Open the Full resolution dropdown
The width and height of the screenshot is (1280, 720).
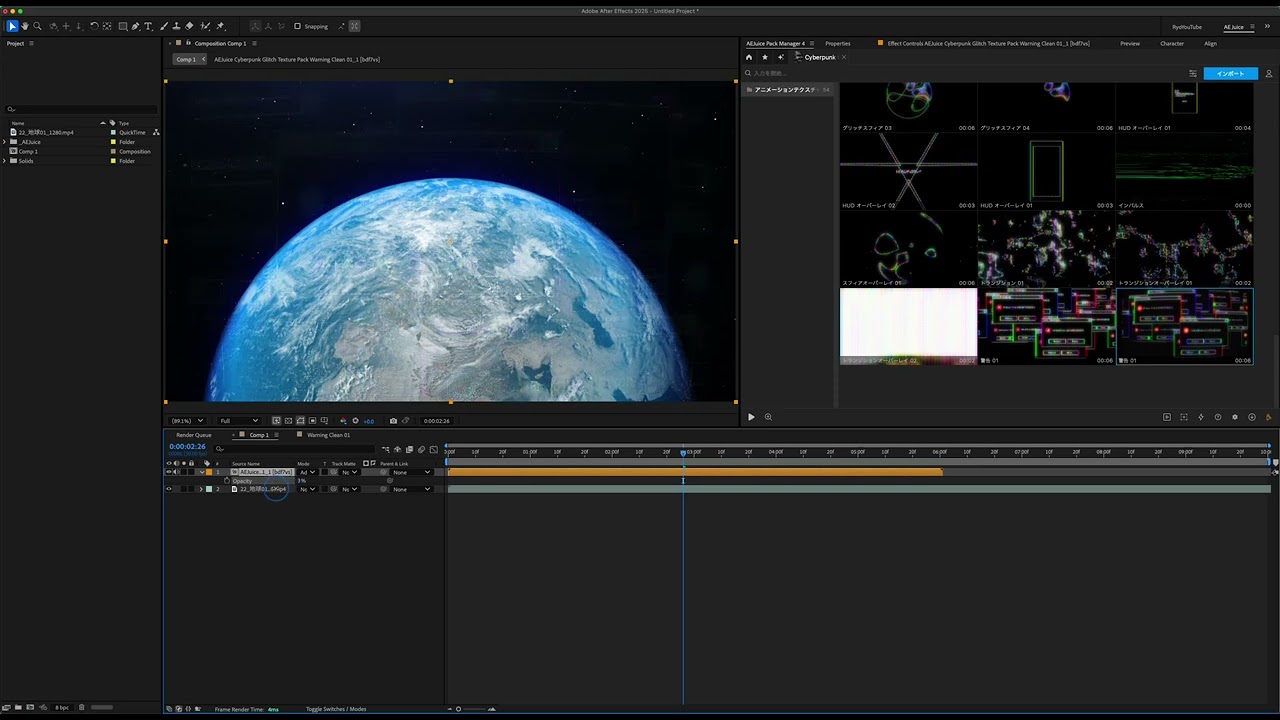(x=239, y=421)
